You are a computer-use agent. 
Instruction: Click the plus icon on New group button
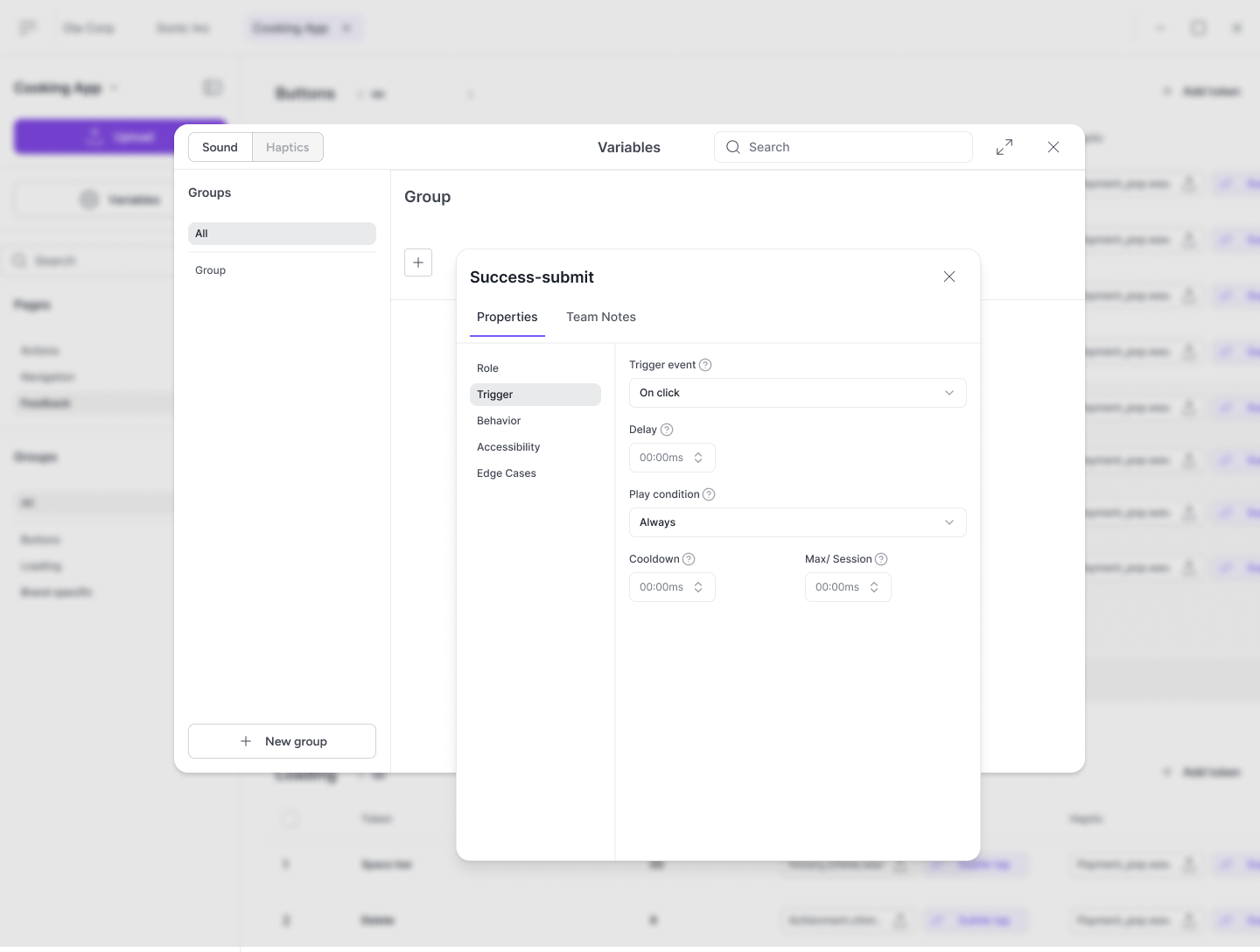coord(246,741)
